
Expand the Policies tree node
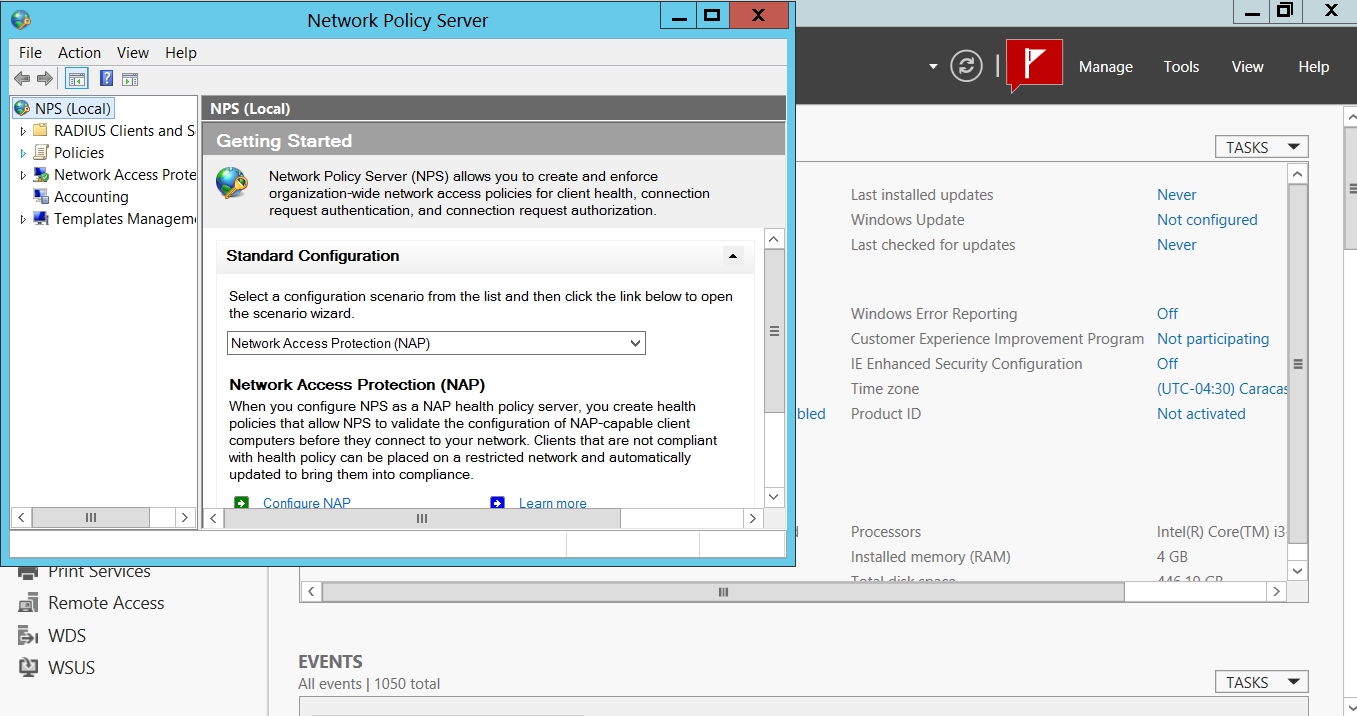click(23, 153)
